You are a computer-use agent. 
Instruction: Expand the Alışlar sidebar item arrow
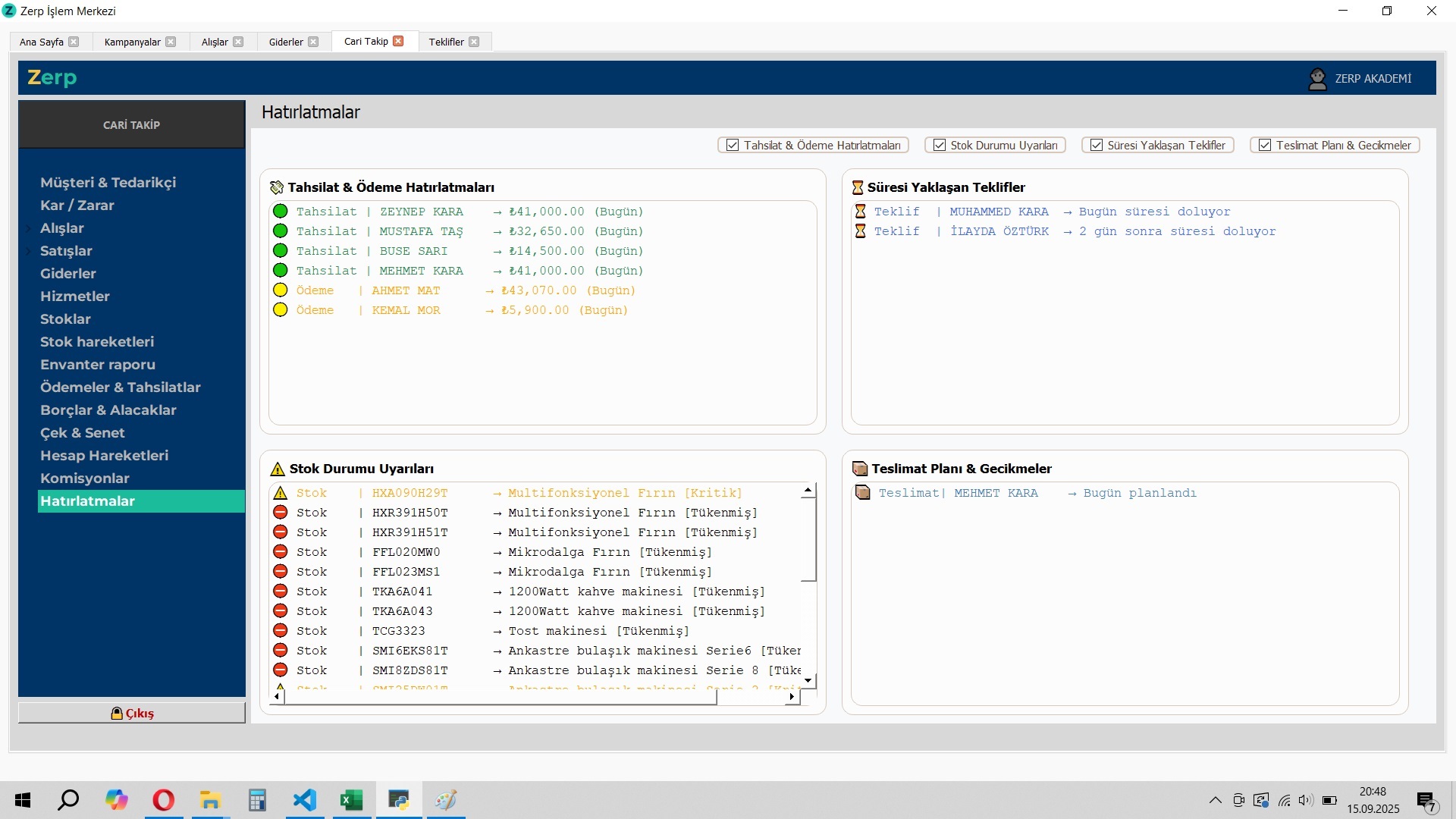(29, 228)
